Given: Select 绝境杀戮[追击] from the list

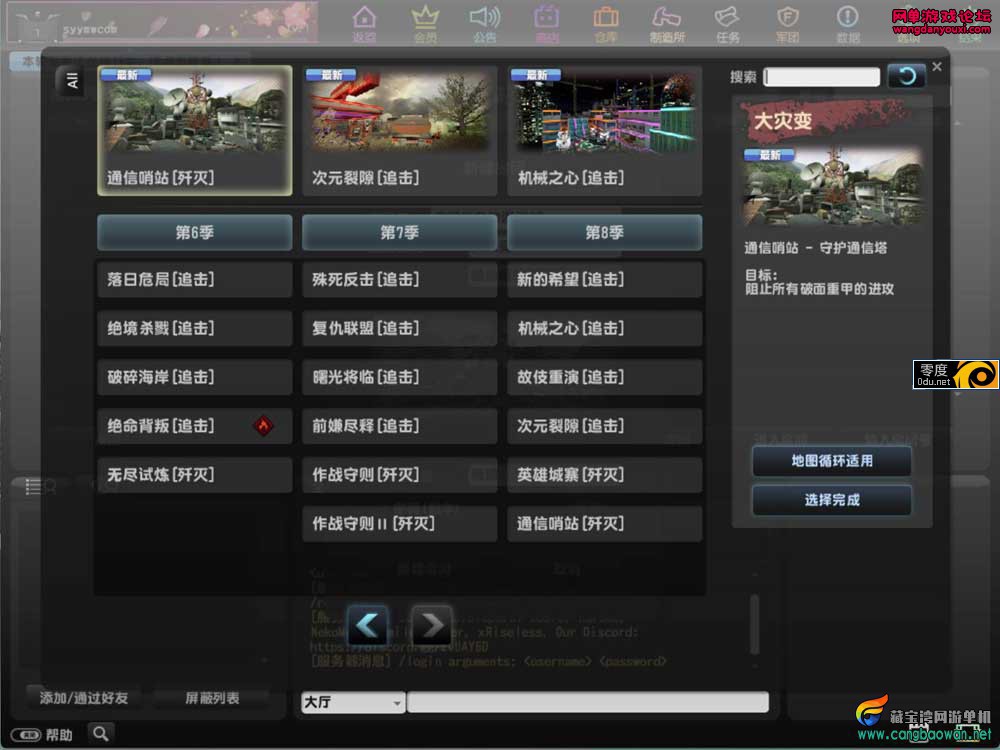Looking at the screenshot, I should tap(195, 328).
